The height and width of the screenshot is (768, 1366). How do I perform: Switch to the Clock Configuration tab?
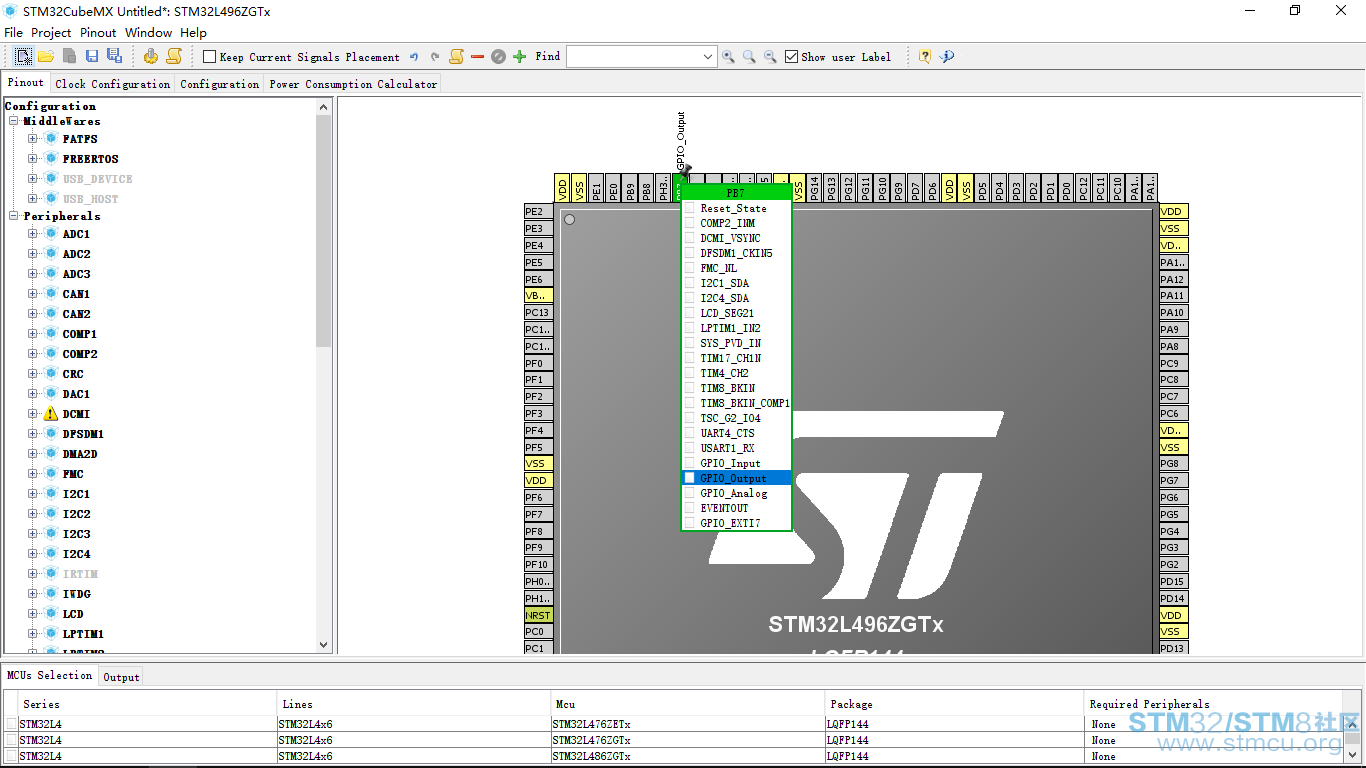[113, 84]
